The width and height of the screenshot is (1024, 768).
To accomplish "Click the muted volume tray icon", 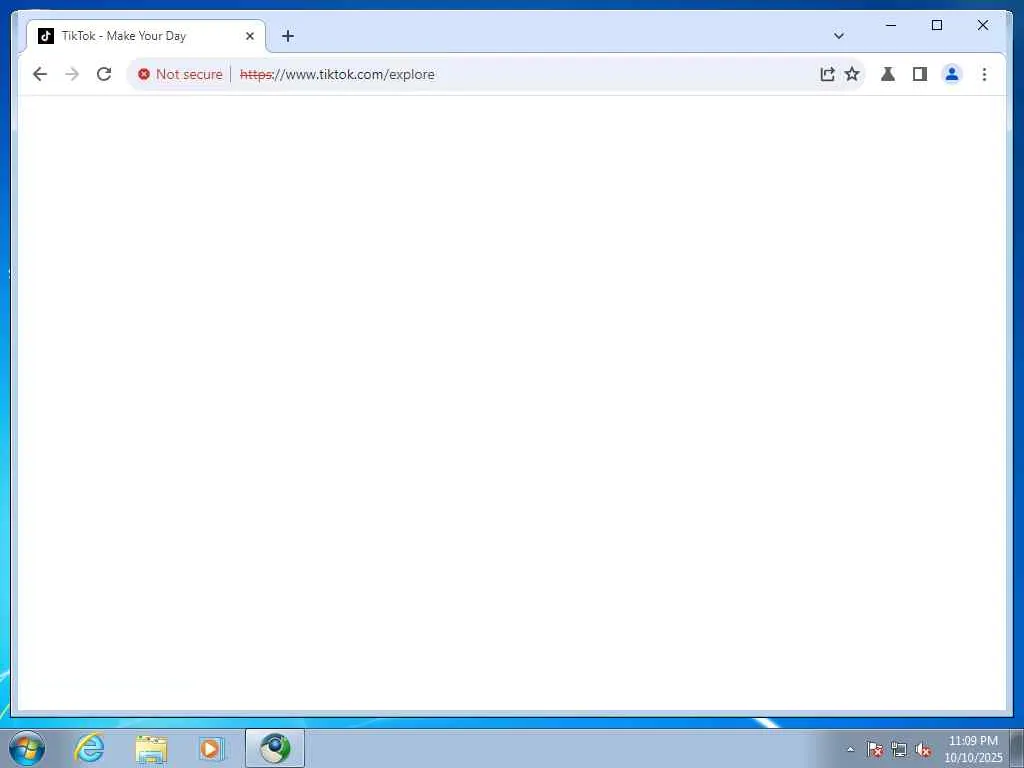I will click(x=923, y=750).
